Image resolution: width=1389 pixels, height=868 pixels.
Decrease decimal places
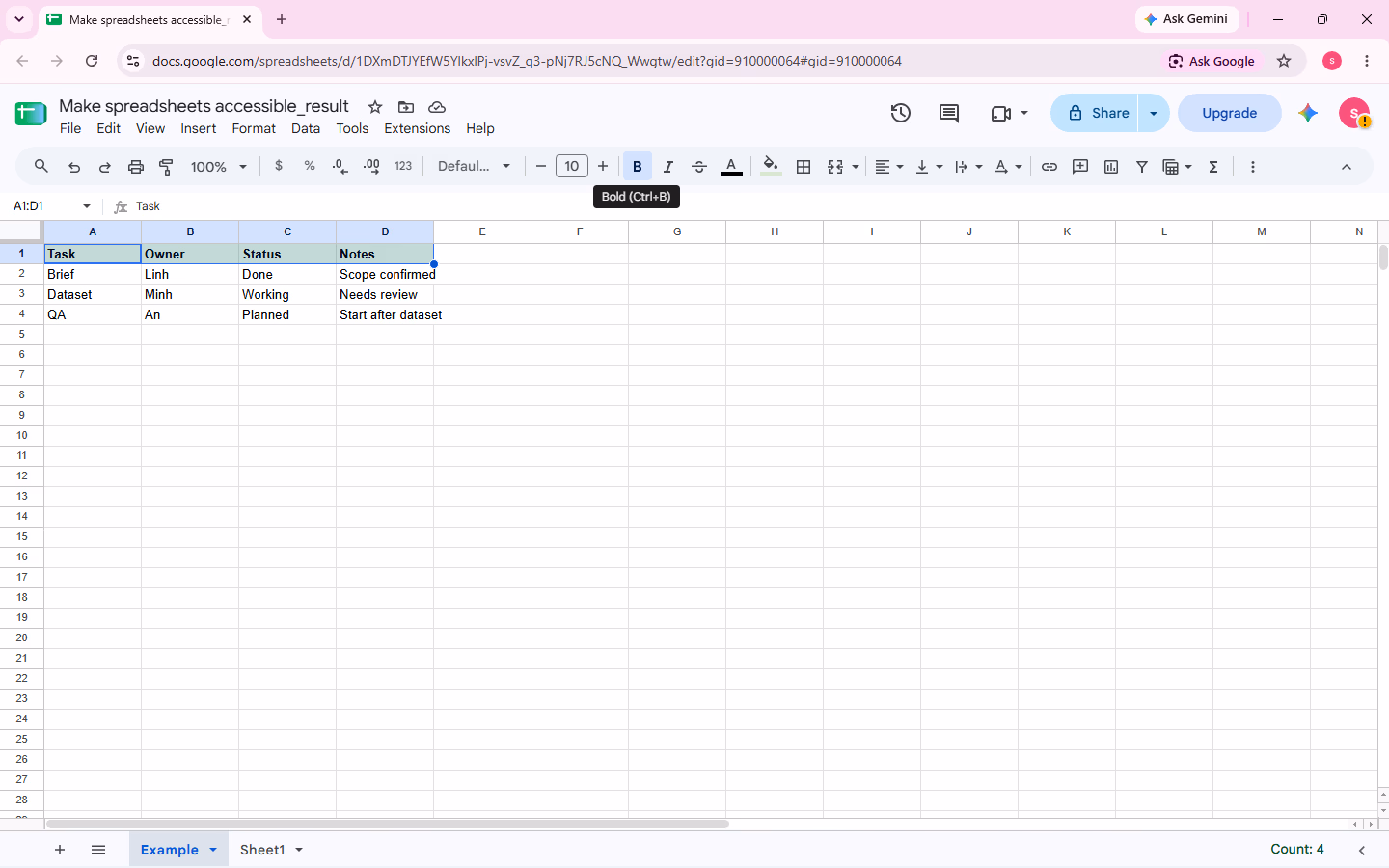(x=340, y=167)
